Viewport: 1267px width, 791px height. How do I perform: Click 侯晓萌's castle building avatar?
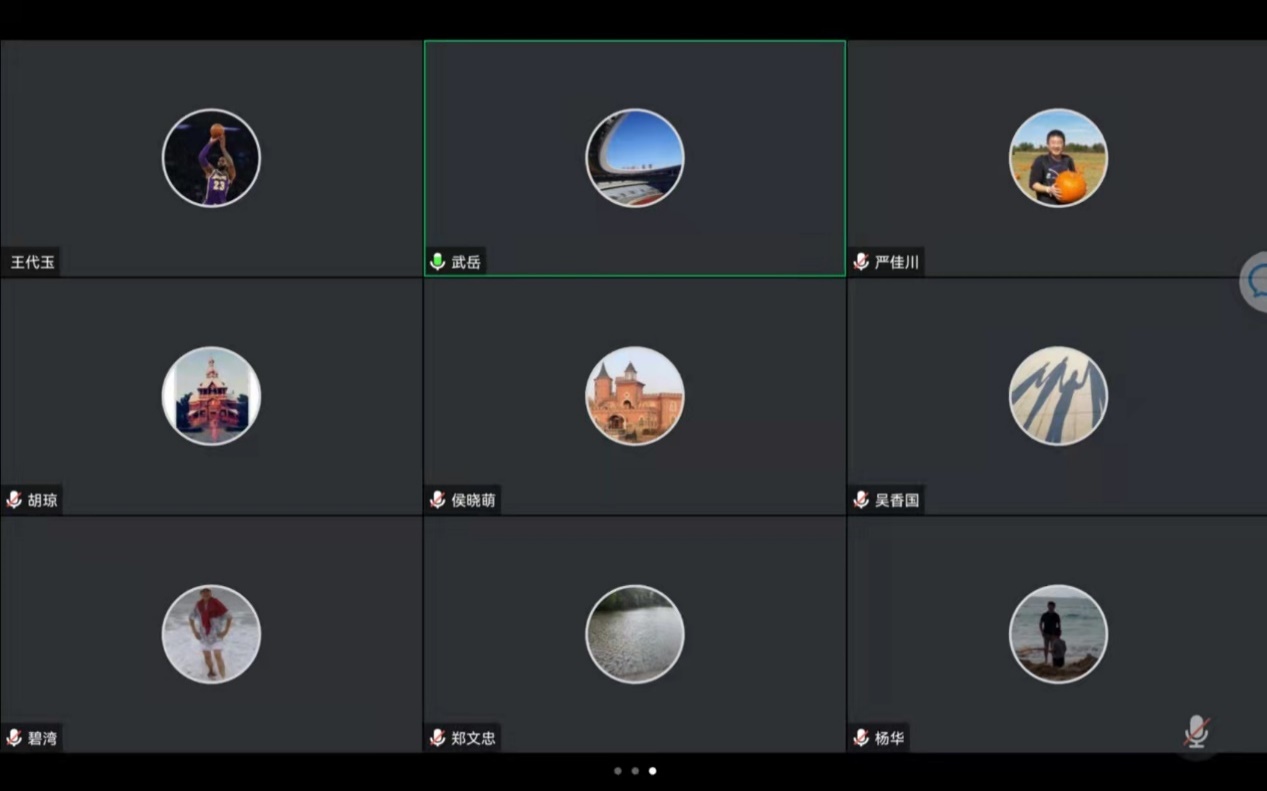click(635, 396)
